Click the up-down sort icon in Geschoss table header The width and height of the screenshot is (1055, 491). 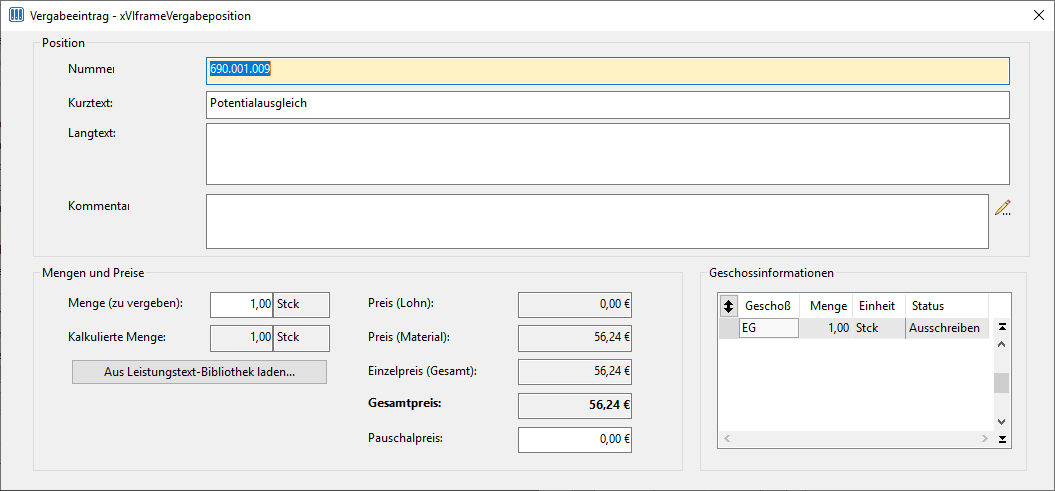(728, 306)
